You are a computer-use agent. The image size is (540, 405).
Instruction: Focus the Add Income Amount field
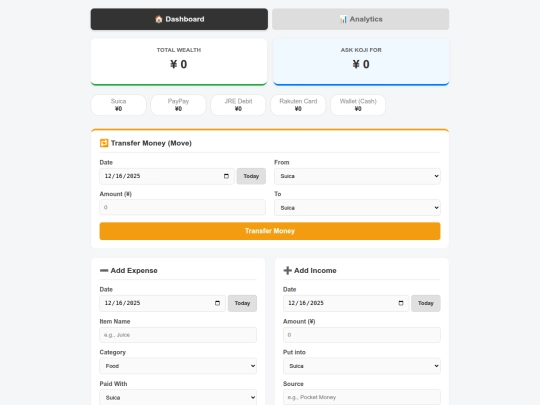coord(362,335)
